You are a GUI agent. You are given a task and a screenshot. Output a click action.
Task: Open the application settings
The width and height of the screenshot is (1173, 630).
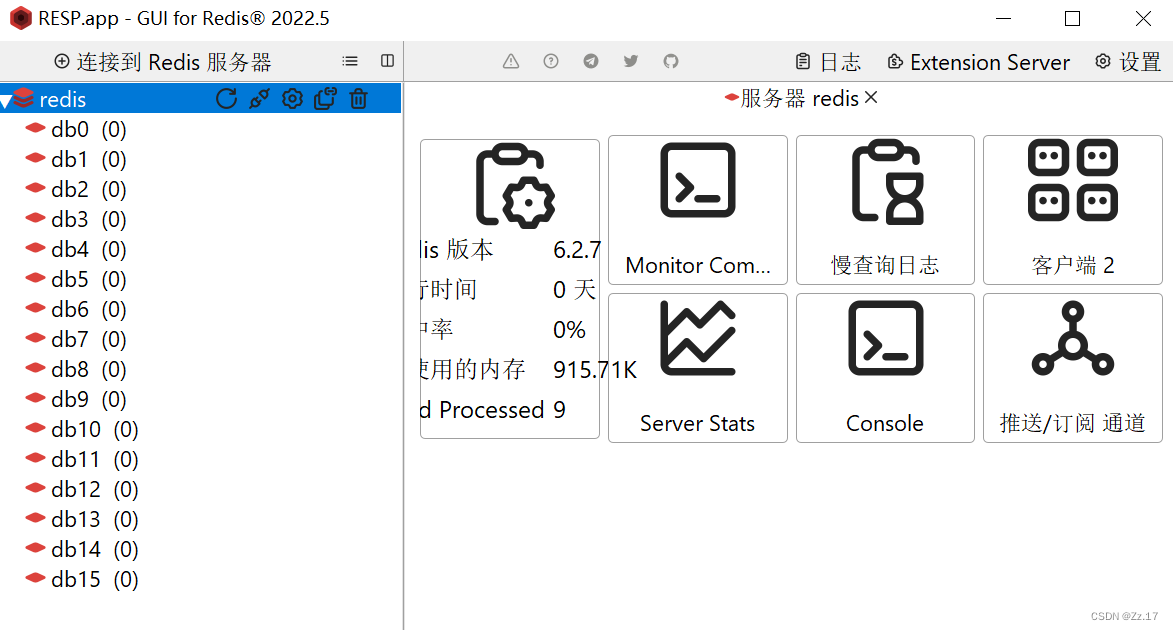tap(1128, 62)
